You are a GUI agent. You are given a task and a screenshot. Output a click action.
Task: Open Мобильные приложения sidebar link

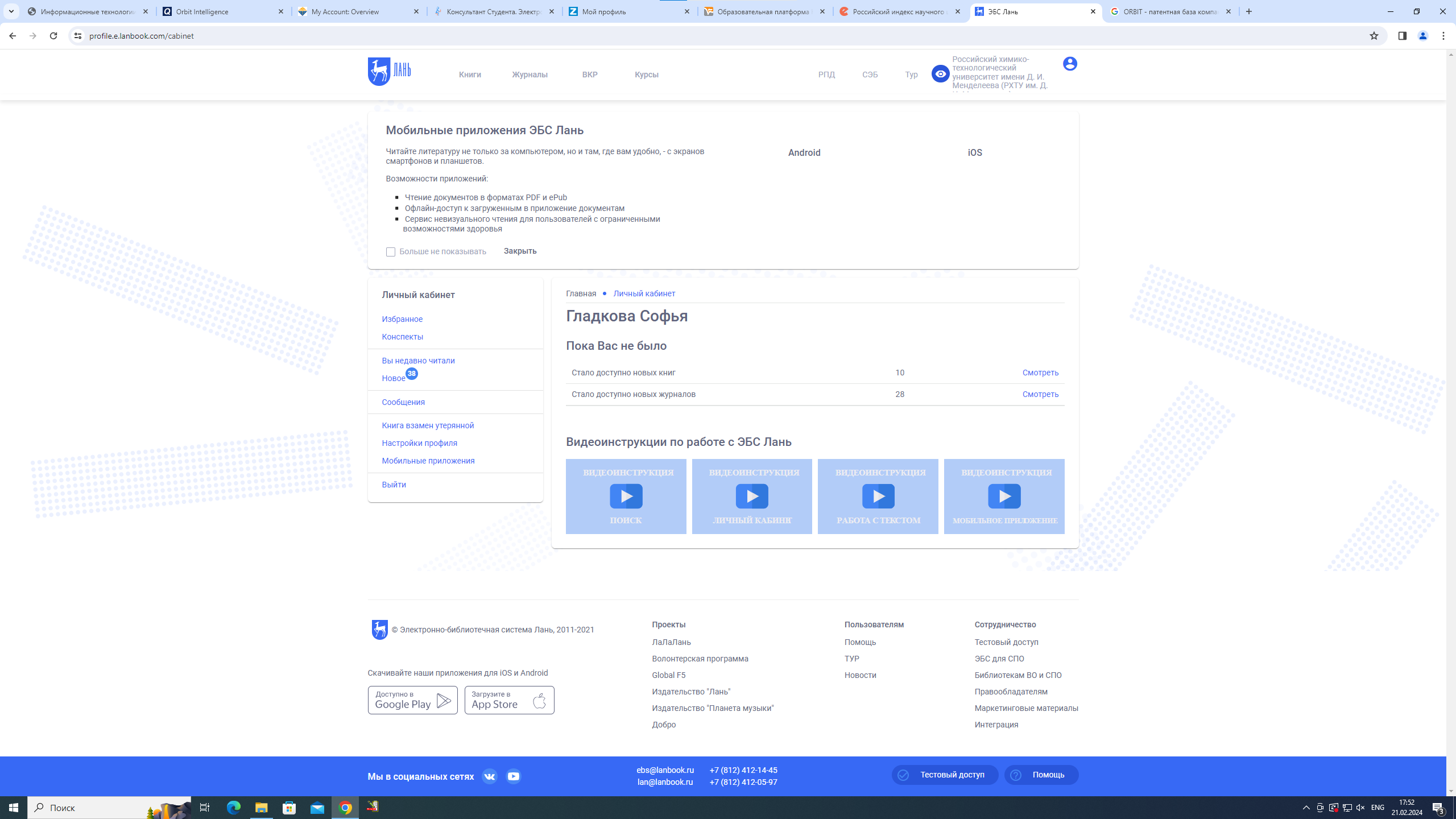coord(428,461)
